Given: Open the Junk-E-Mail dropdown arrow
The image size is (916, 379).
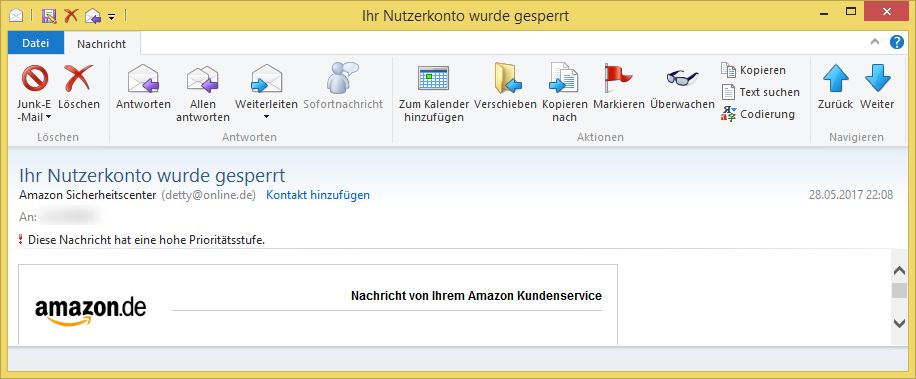Looking at the screenshot, I should point(48,117).
